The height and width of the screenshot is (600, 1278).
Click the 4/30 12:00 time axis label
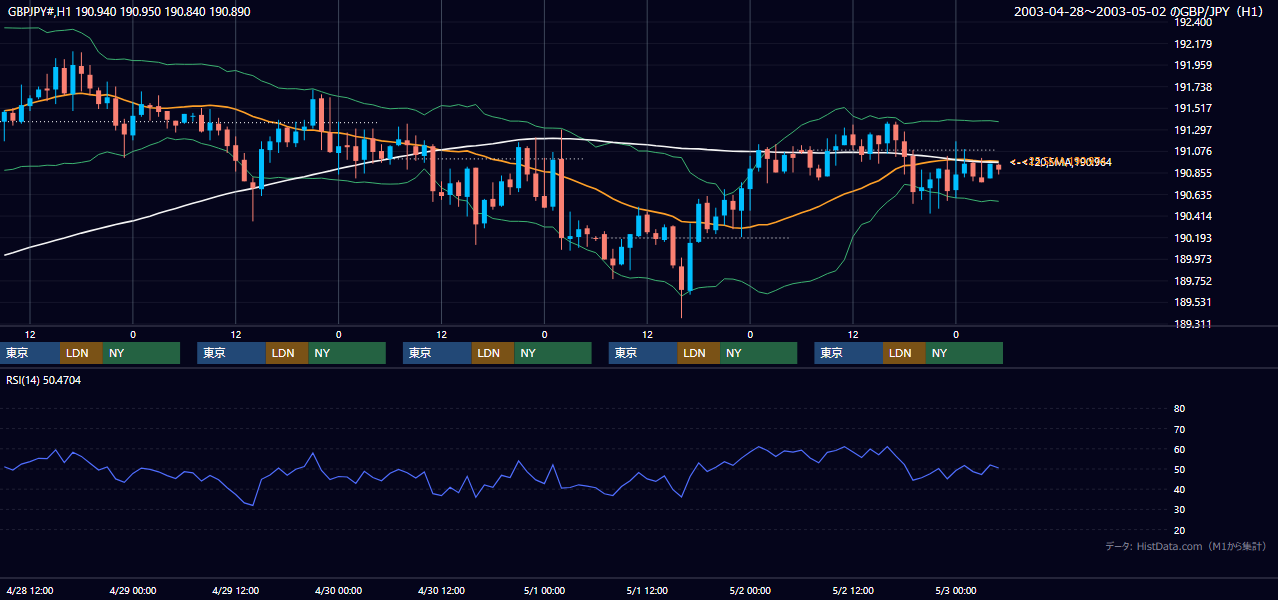point(441,590)
